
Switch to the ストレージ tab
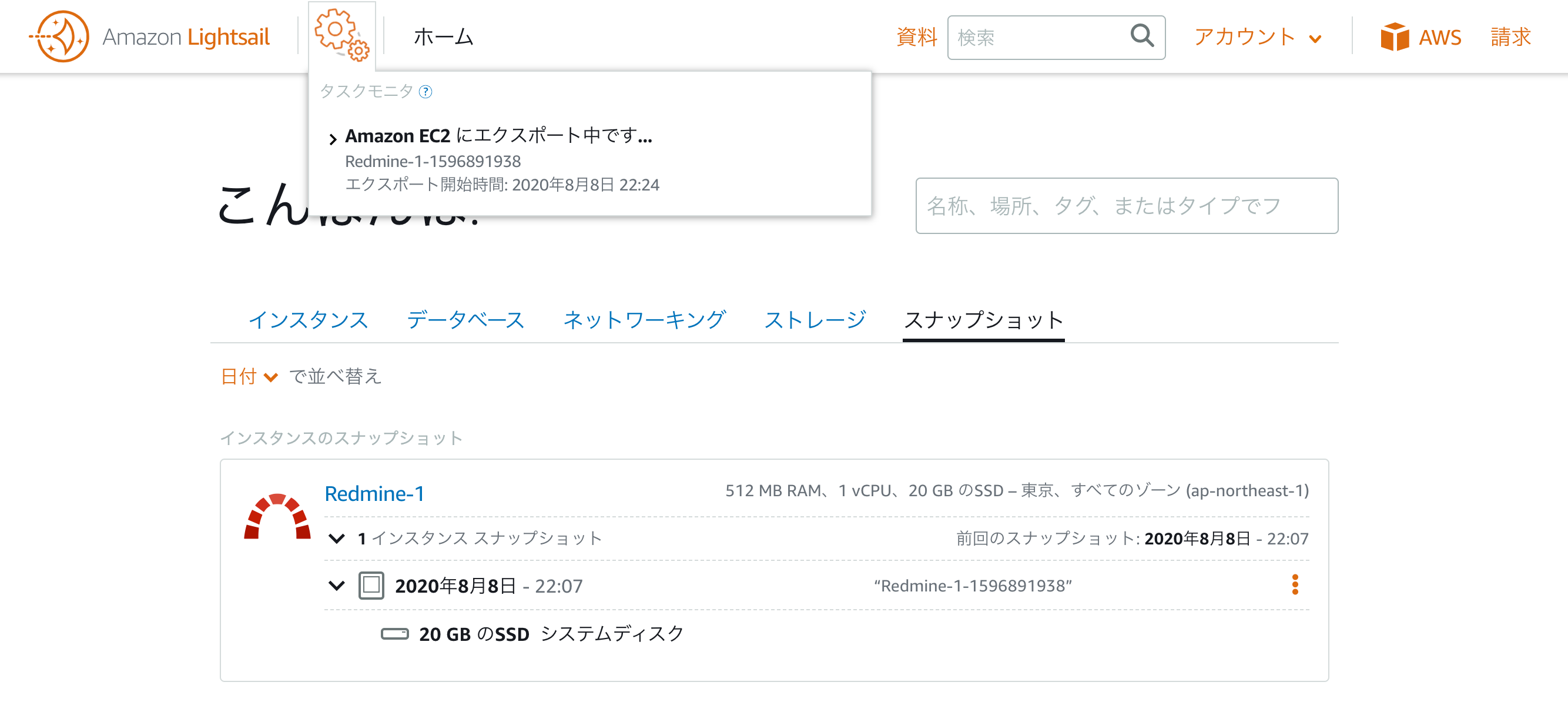click(x=814, y=320)
